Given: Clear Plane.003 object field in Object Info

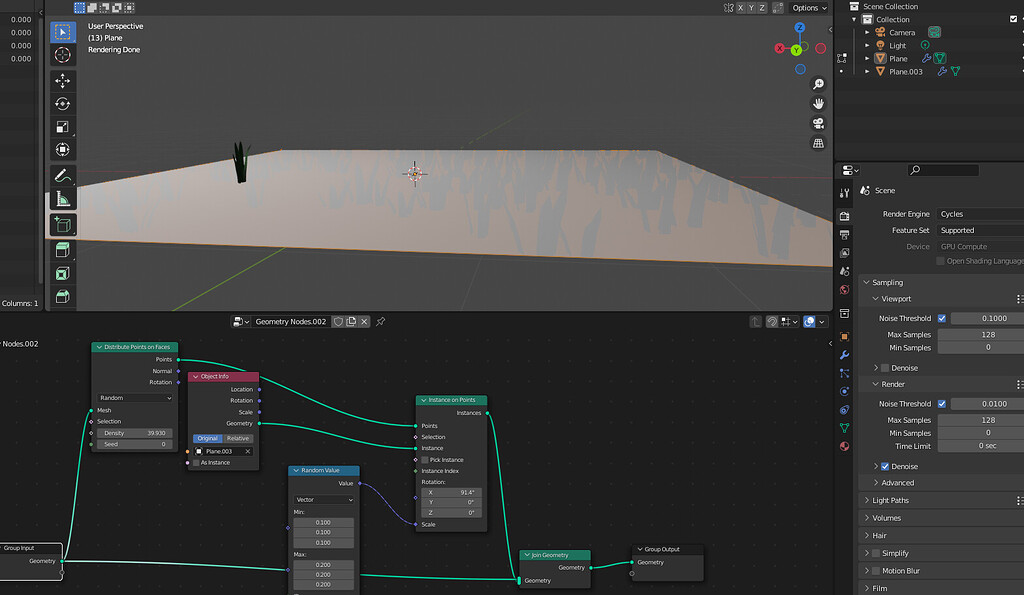Looking at the screenshot, I should (248, 451).
